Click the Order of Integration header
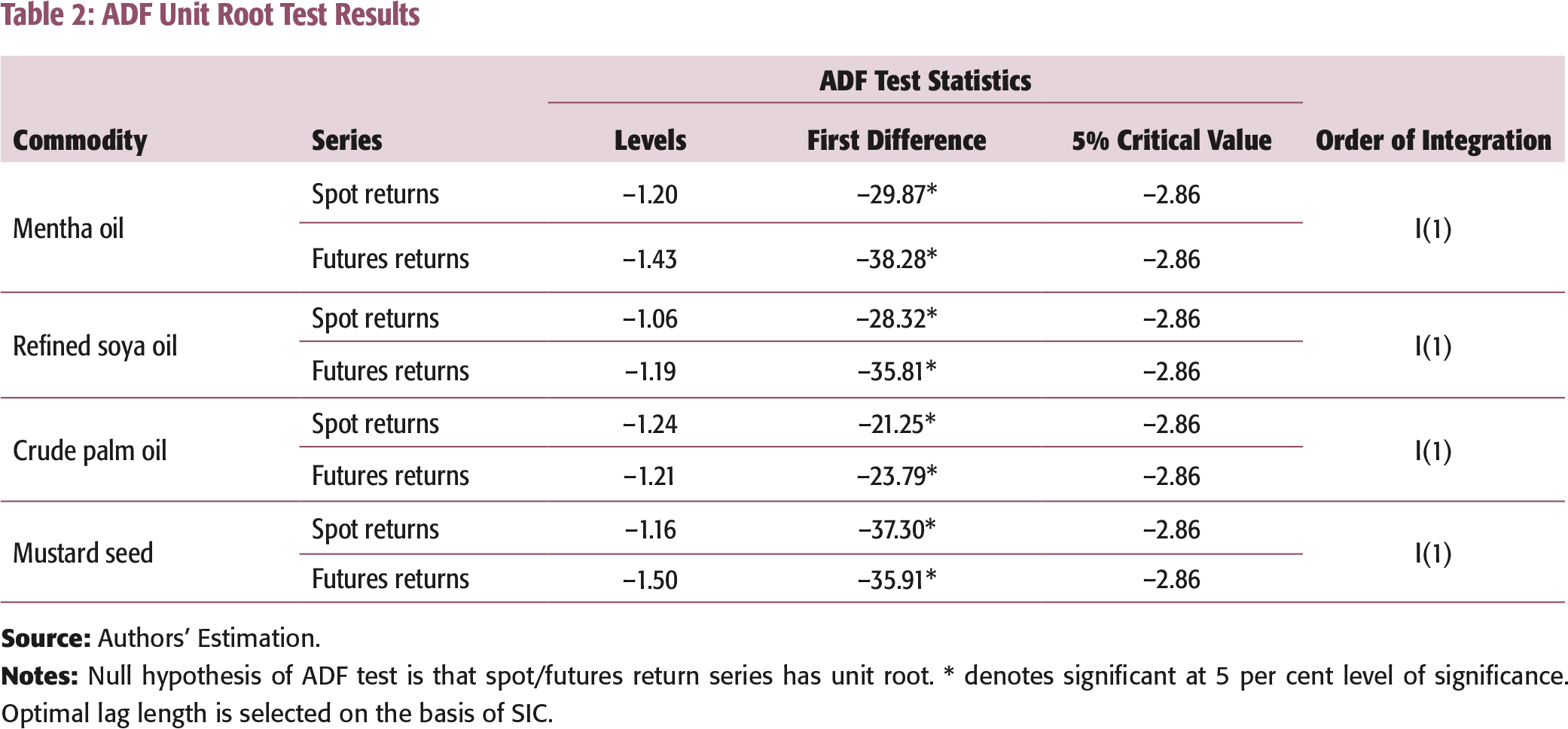1568x729 pixels. pyautogui.click(x=1433, y=140)
